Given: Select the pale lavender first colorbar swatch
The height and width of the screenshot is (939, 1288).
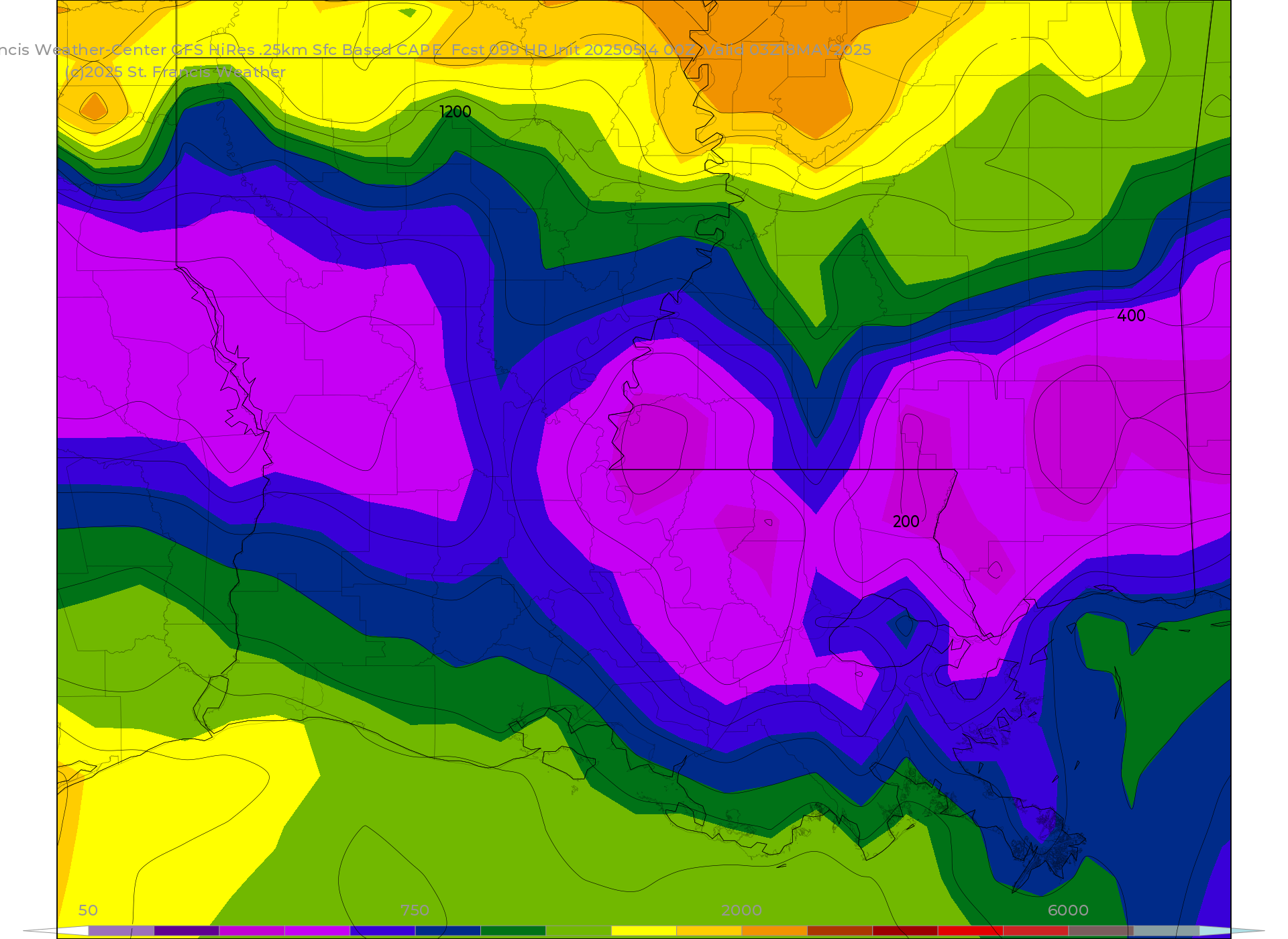Looking at the screenshot, I should tap(121, 931).
